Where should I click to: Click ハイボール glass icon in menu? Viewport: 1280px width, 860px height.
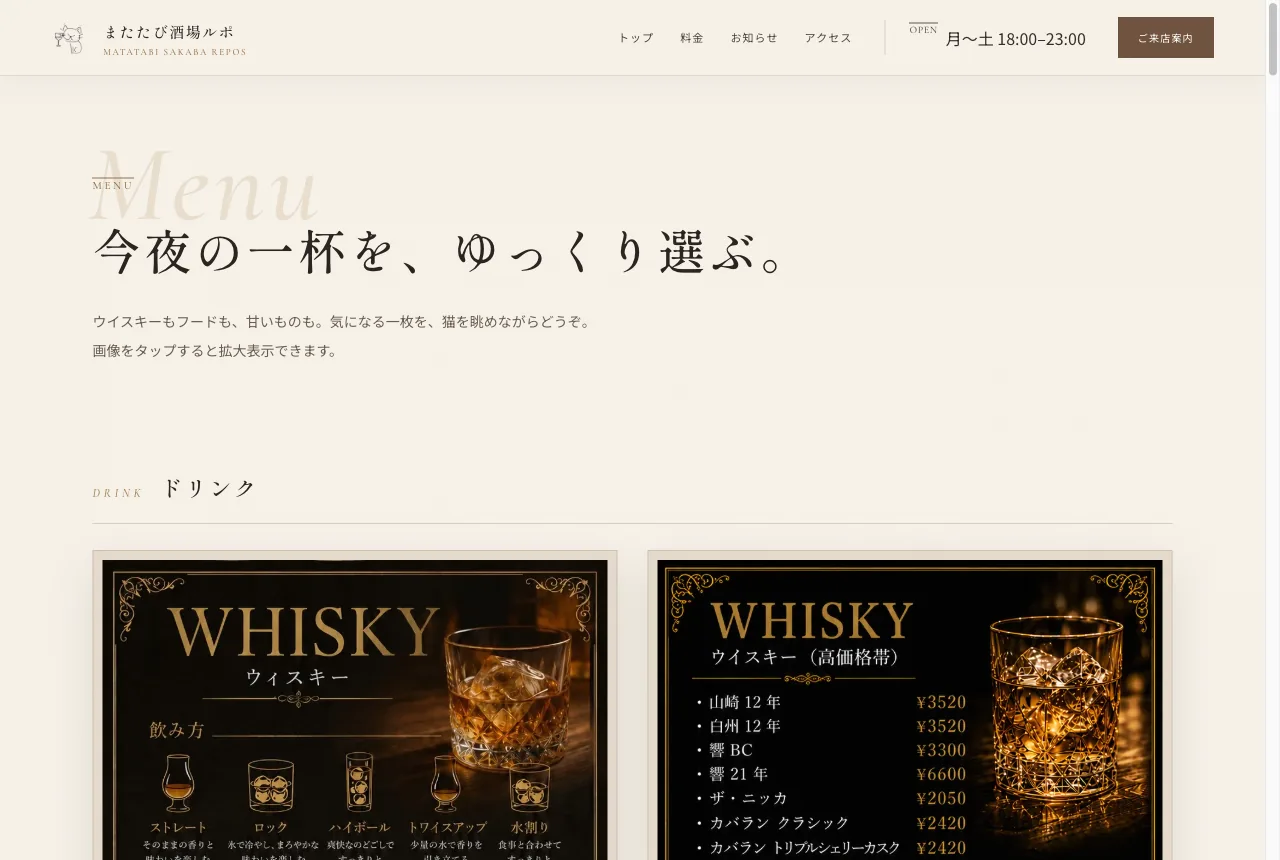pyautogui.click(x=359, y=782)
